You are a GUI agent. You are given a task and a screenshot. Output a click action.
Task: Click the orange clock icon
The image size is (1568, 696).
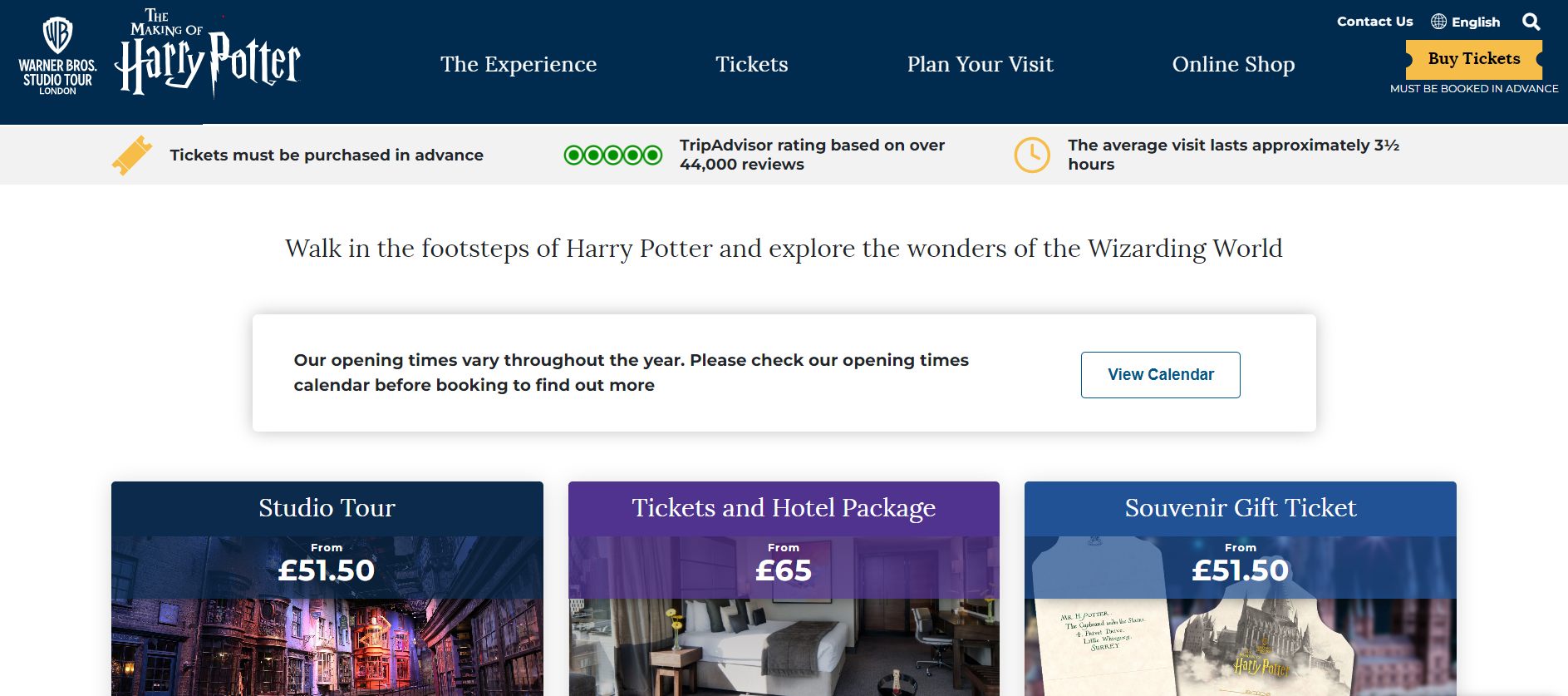(1032, 155)
